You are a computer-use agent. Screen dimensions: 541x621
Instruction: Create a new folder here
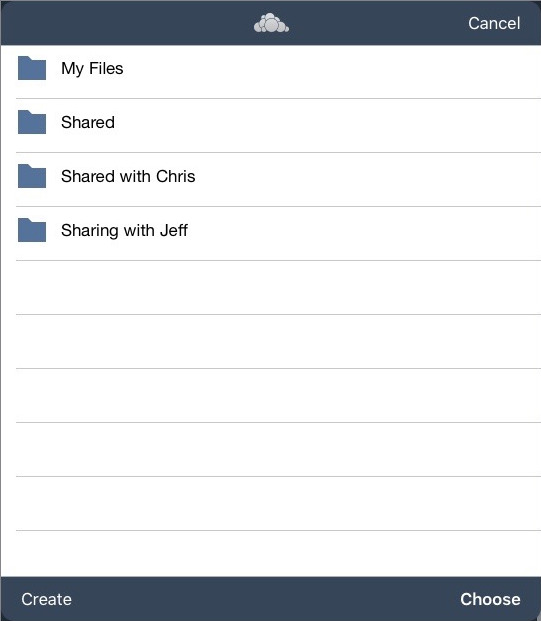coord(46,599)
